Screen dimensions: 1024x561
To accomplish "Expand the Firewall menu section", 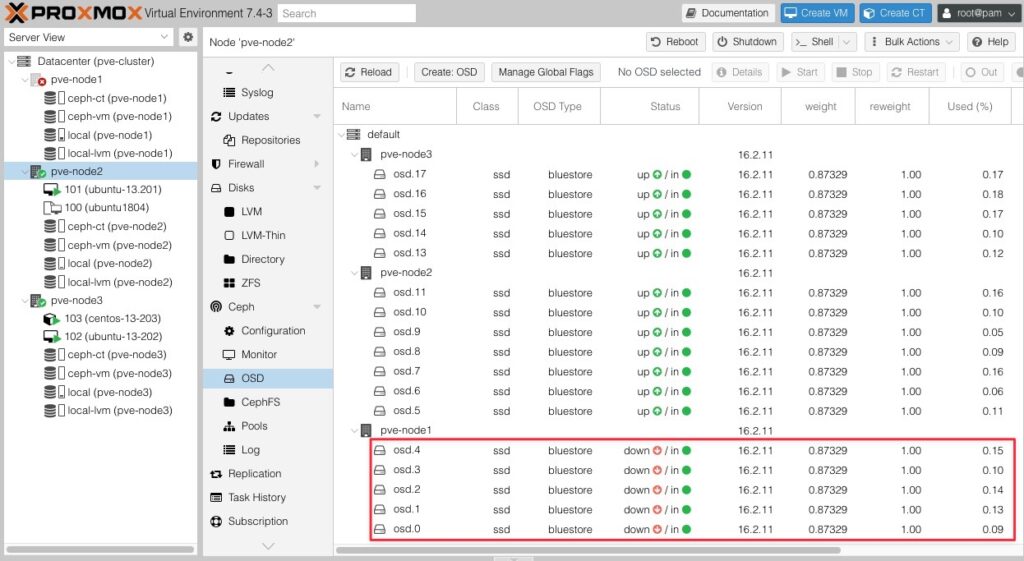I will pos(317,164).
